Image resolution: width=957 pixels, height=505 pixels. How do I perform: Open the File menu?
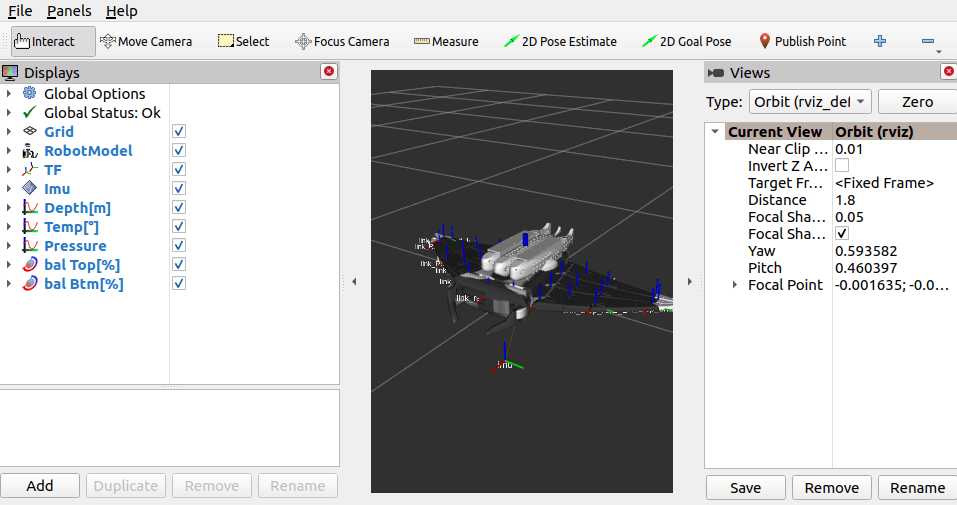pyautogui.click(x=20, y=11)
